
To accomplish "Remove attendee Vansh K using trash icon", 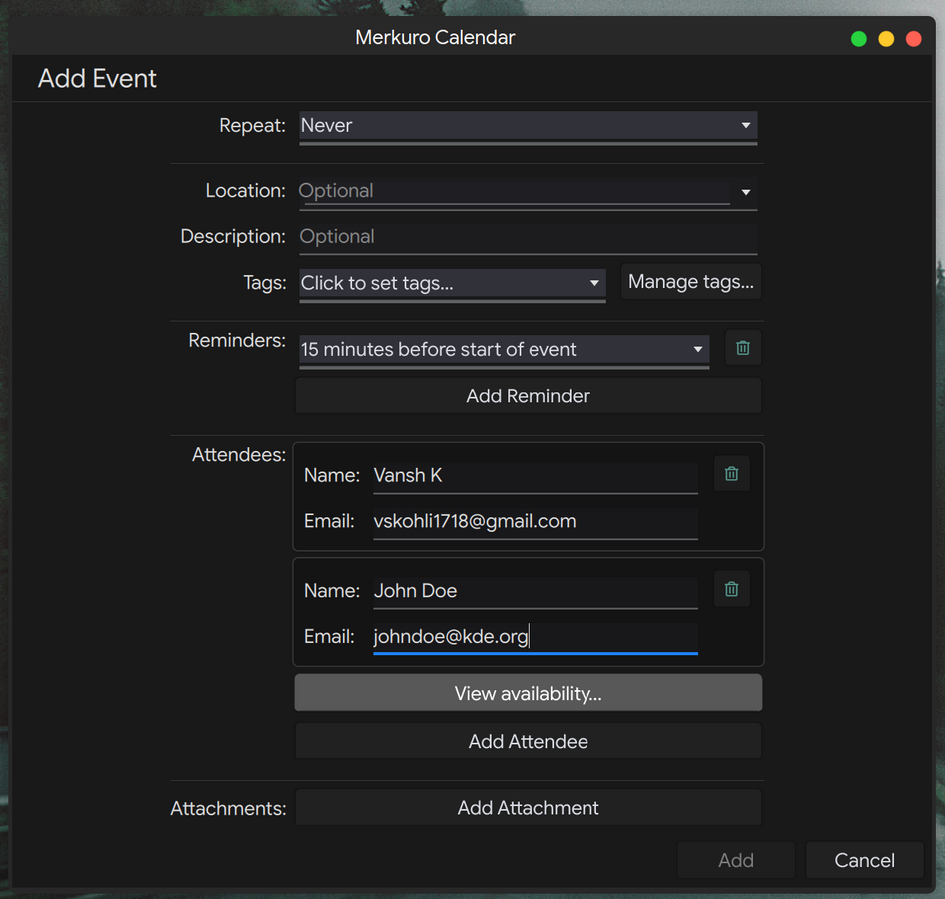I will click(731, 474).
